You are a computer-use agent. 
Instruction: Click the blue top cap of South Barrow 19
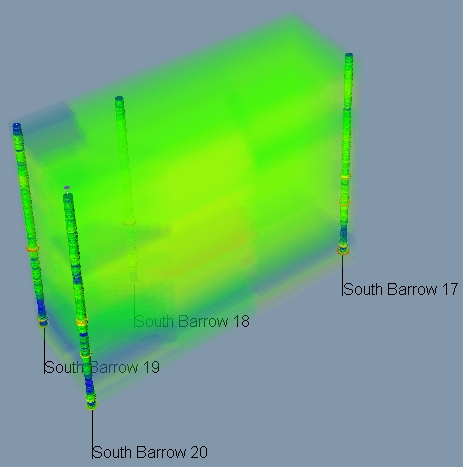(17, 126)
